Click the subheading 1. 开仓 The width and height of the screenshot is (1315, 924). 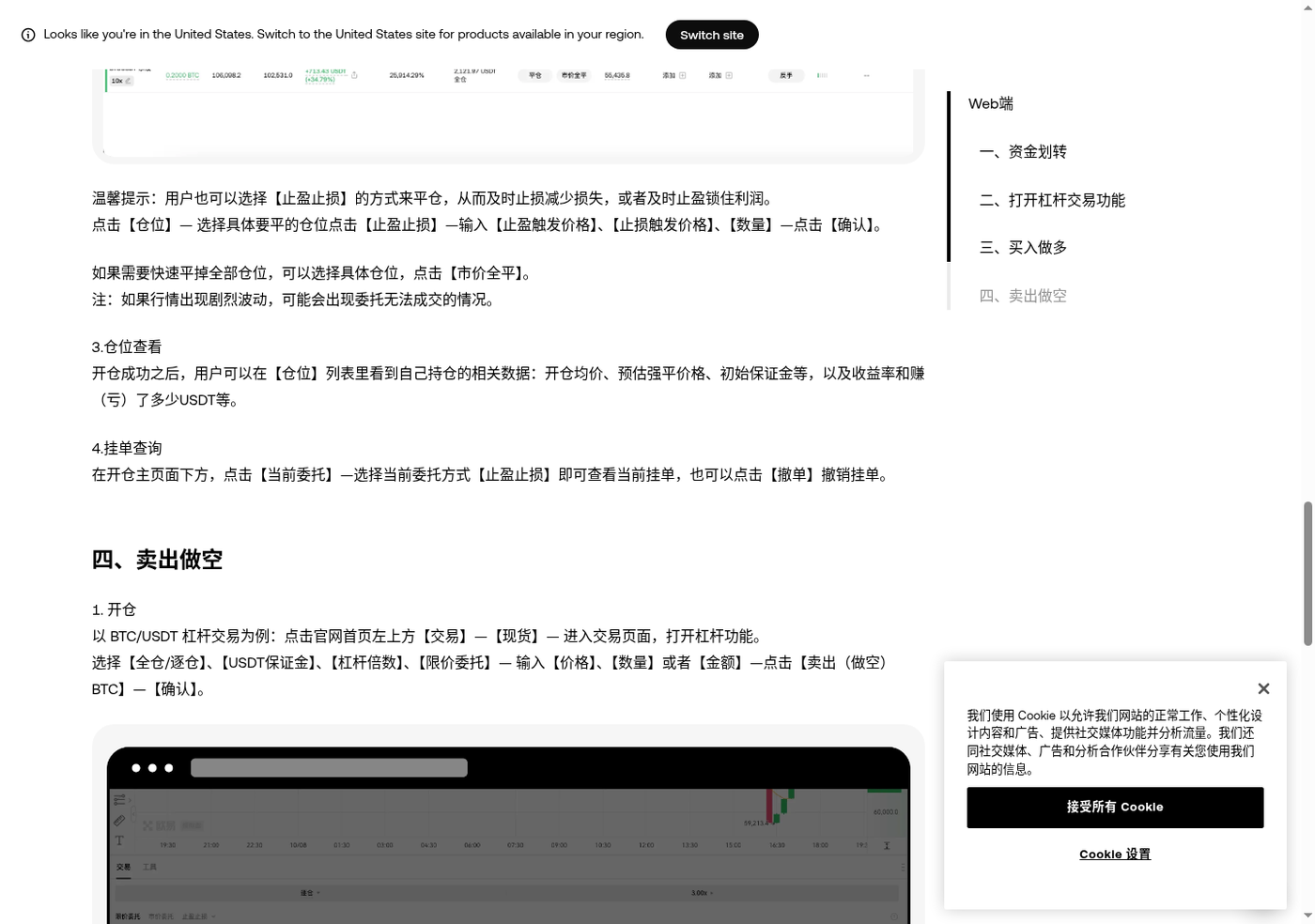114,609
